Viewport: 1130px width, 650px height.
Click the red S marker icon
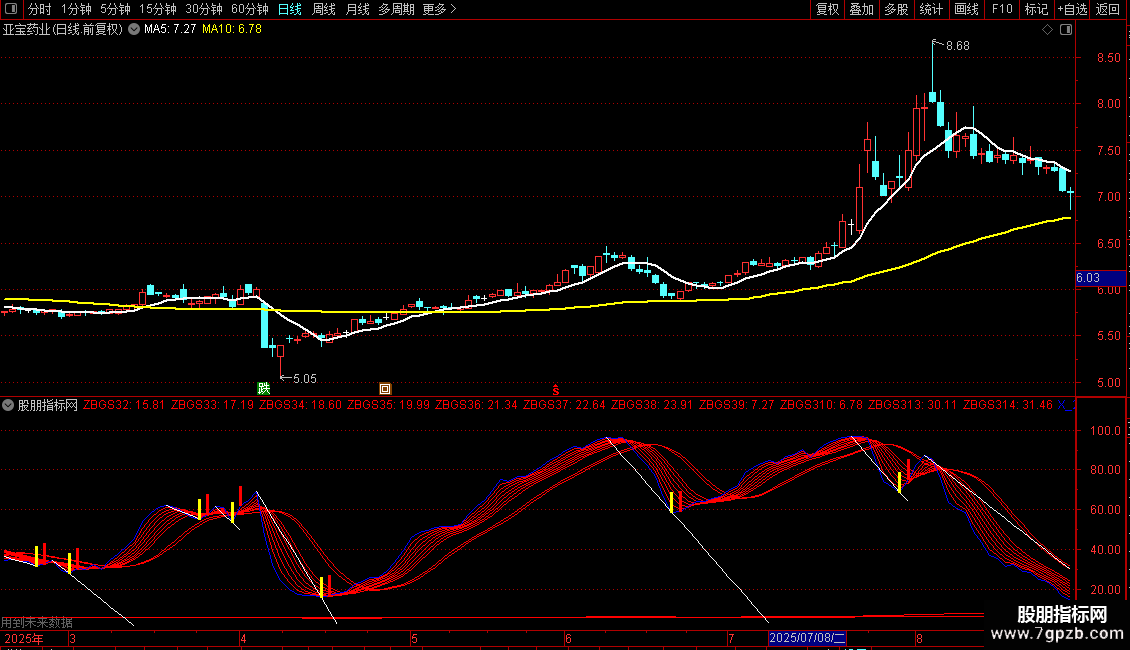click(x=556, y=389)
